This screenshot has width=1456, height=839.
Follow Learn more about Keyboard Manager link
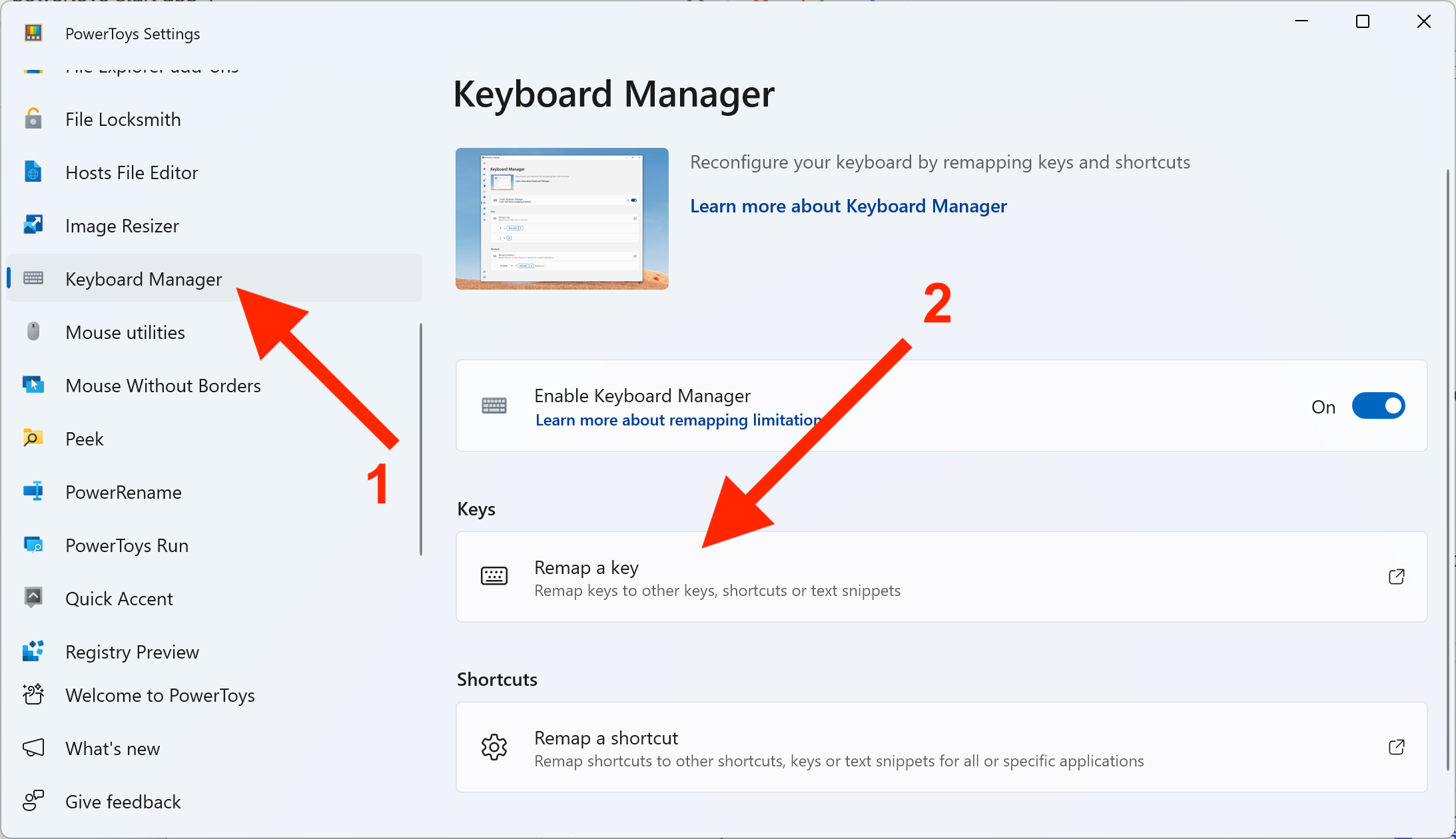[848, 206]
